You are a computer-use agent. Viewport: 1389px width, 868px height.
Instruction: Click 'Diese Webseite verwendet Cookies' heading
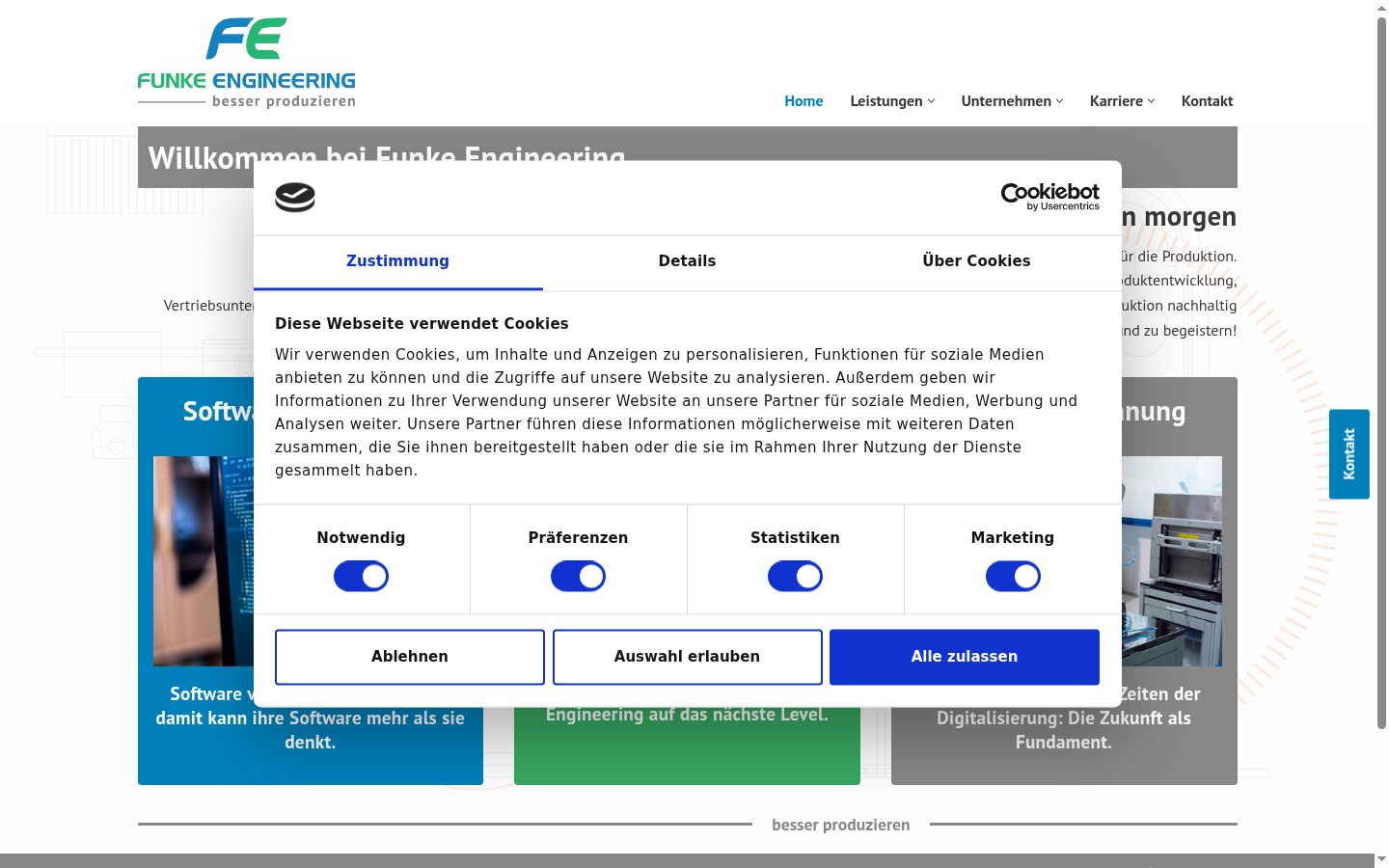pos(422,324)
